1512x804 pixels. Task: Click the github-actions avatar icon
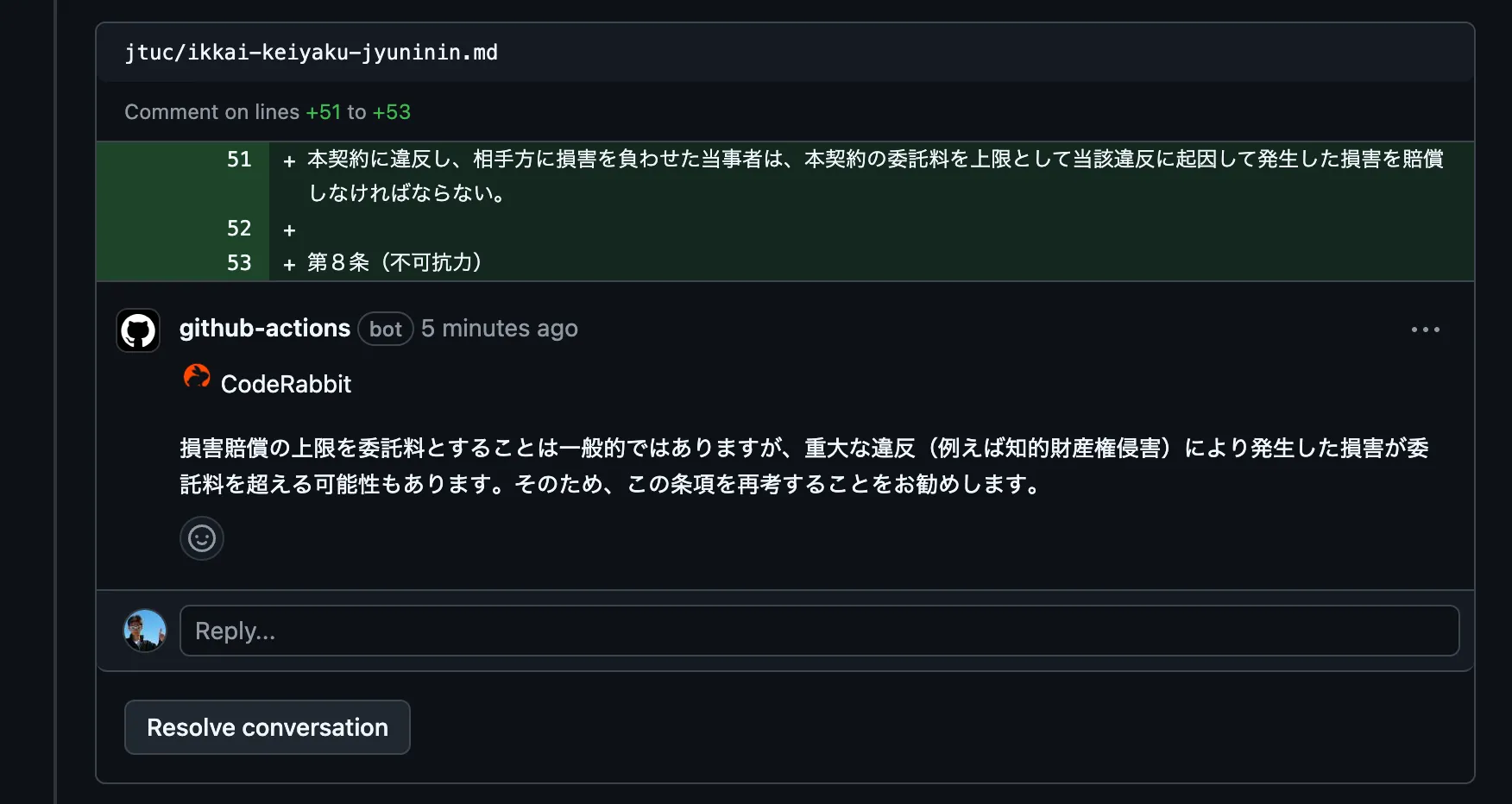click(x=138, y=330)
